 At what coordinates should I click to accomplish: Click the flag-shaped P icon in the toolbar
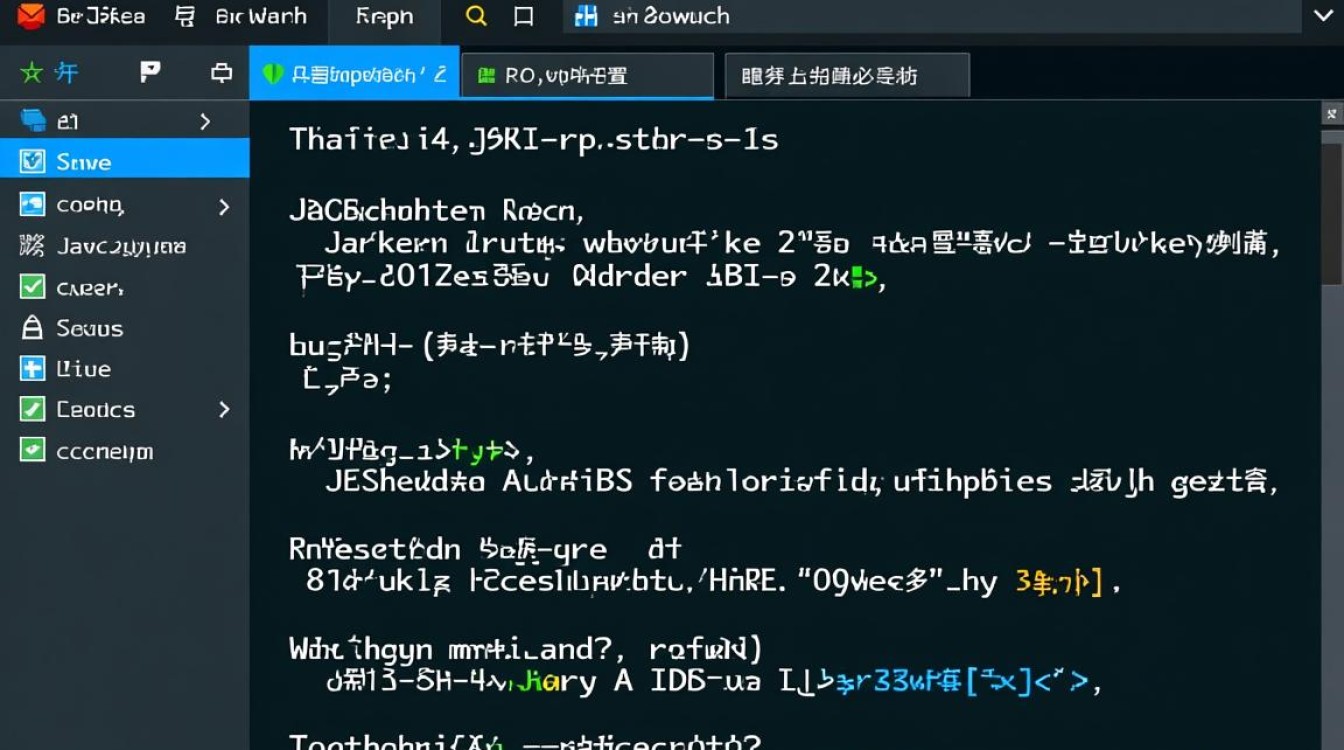tap(150, 72)
